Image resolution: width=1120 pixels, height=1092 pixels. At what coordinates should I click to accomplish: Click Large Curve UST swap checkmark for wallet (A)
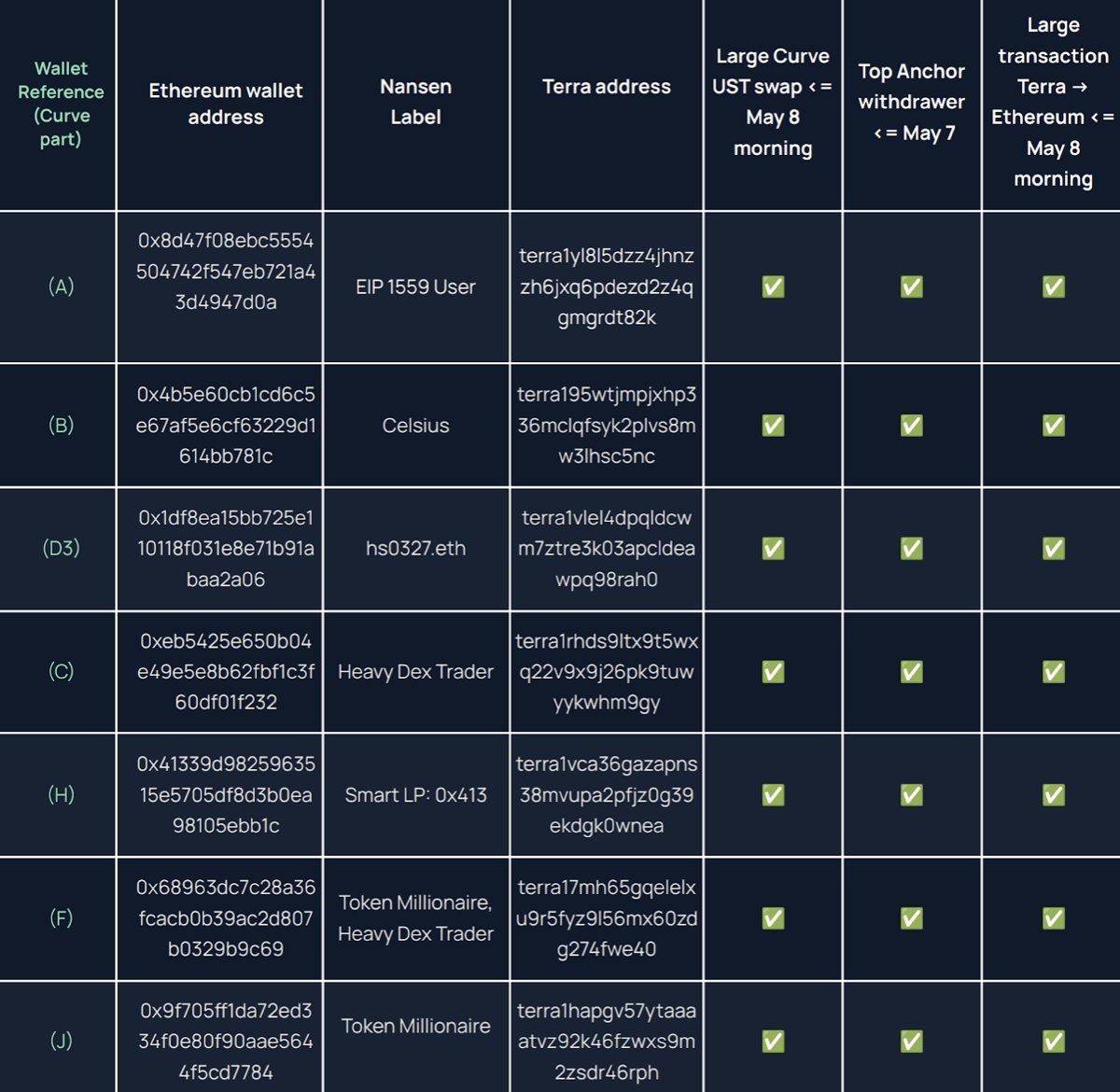(773, 287)
